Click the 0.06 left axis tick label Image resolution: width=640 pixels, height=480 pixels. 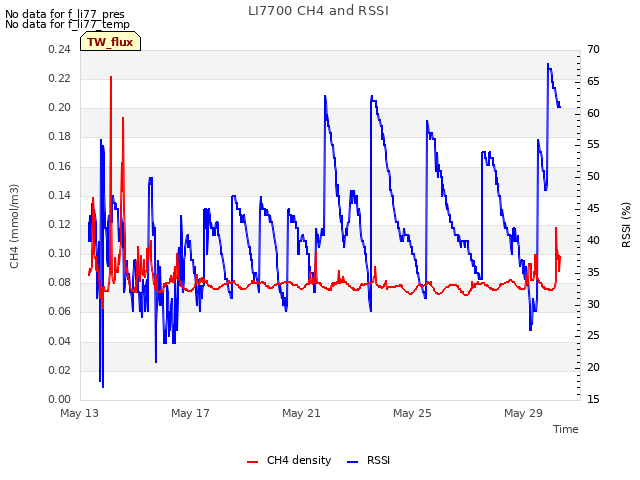[x=59, y=312]
